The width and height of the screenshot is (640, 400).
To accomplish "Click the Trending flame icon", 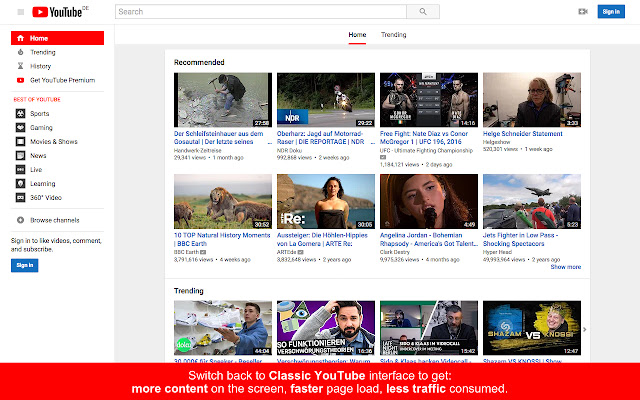I will click(20, 52).
